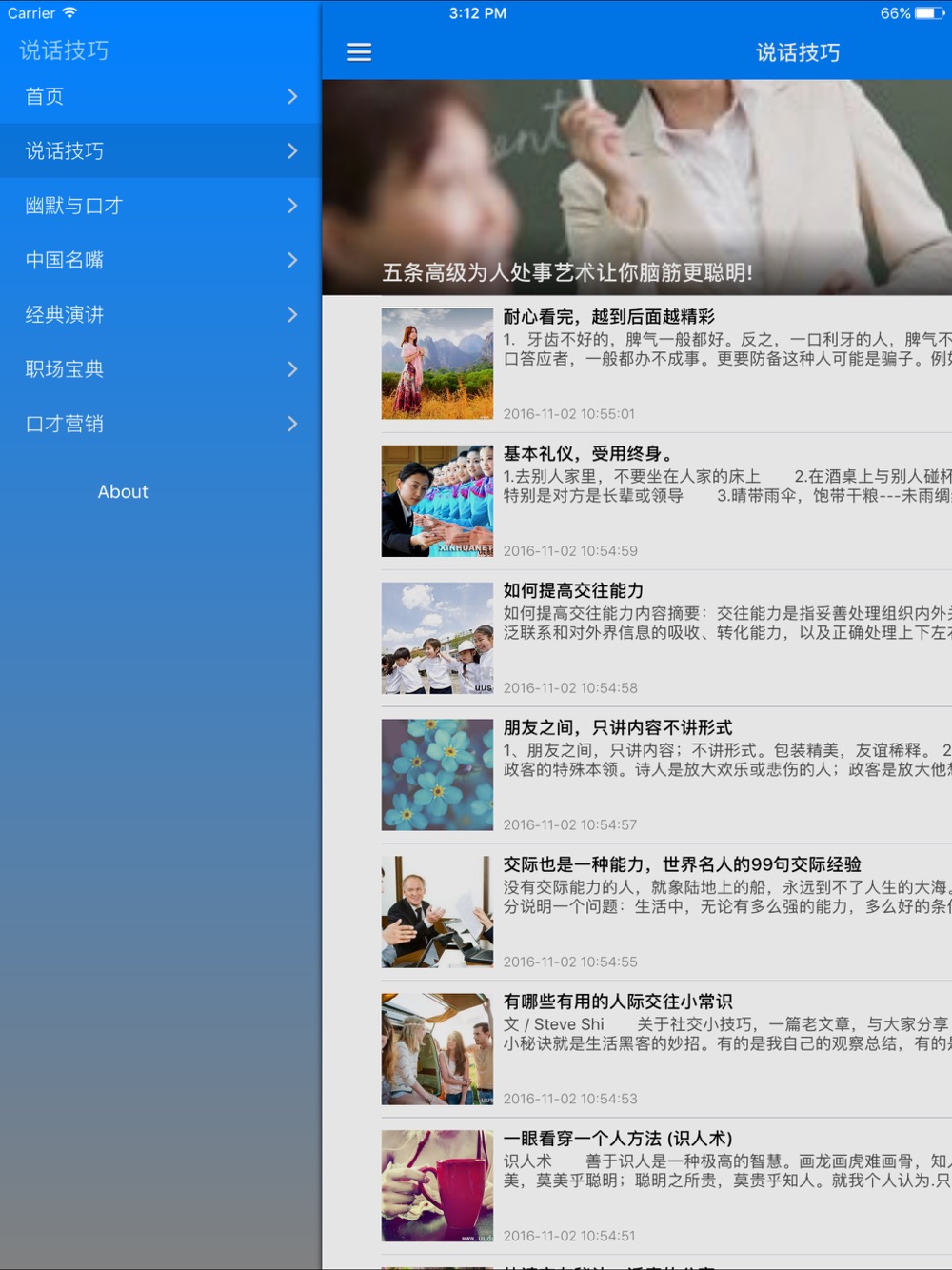Tap the timestamp 2016-11-02 10:54:53
This screenshot has width=952, height=1270.
coord(570,1099)
